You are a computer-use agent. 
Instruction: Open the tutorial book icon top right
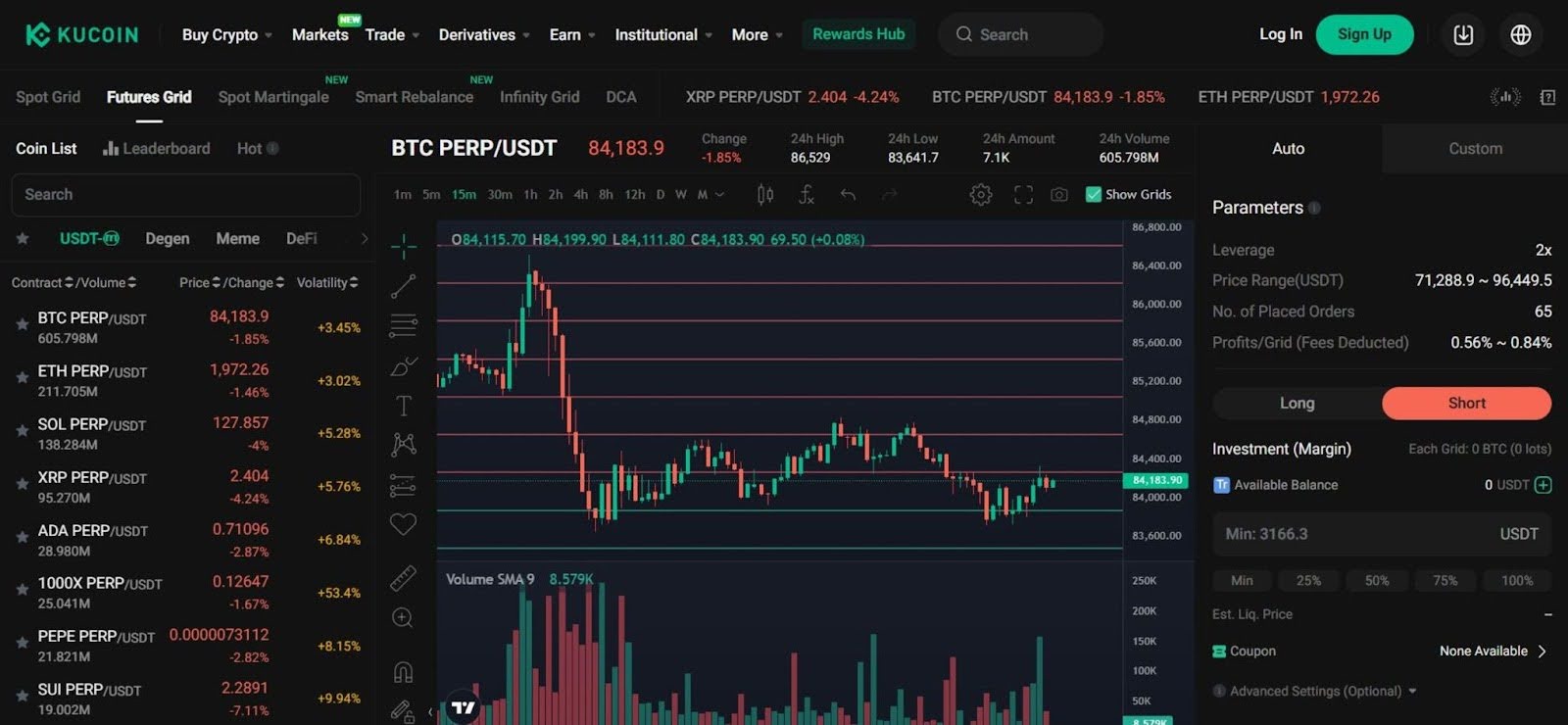point(1547,97)
